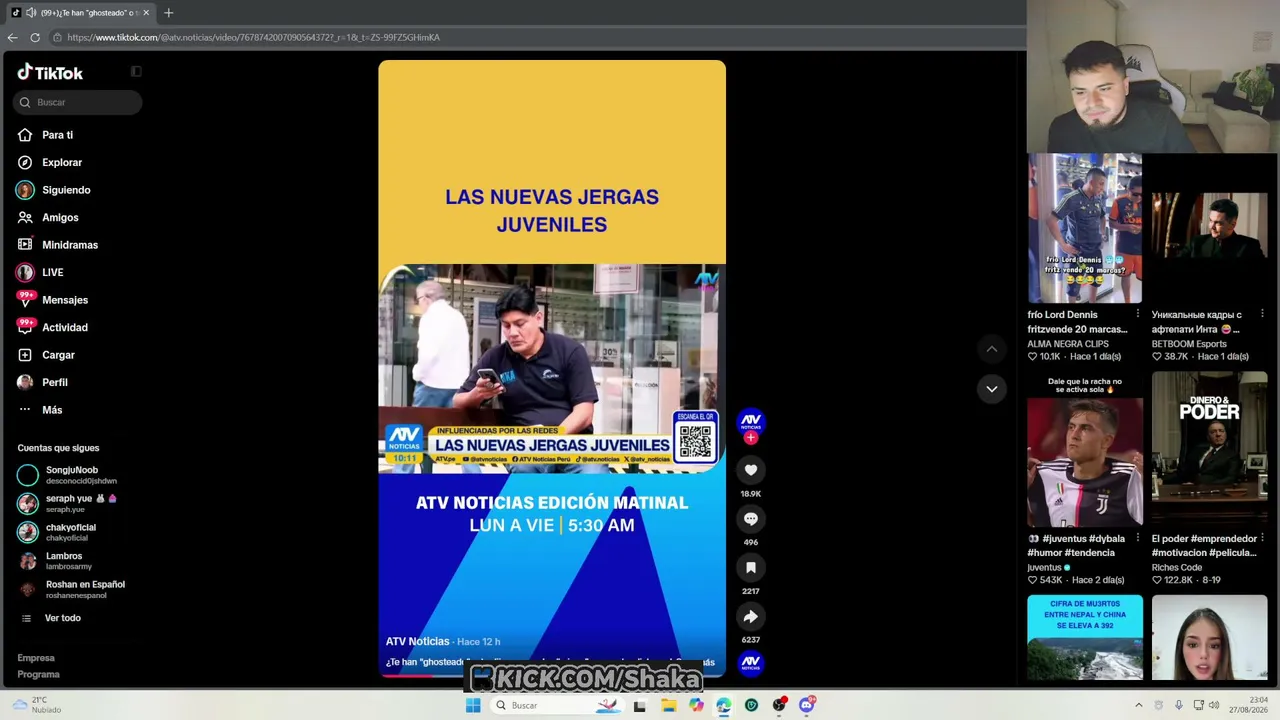View Actividad notifications
1280x720 pixels.
pyautogui.click(x=53, y=327)
